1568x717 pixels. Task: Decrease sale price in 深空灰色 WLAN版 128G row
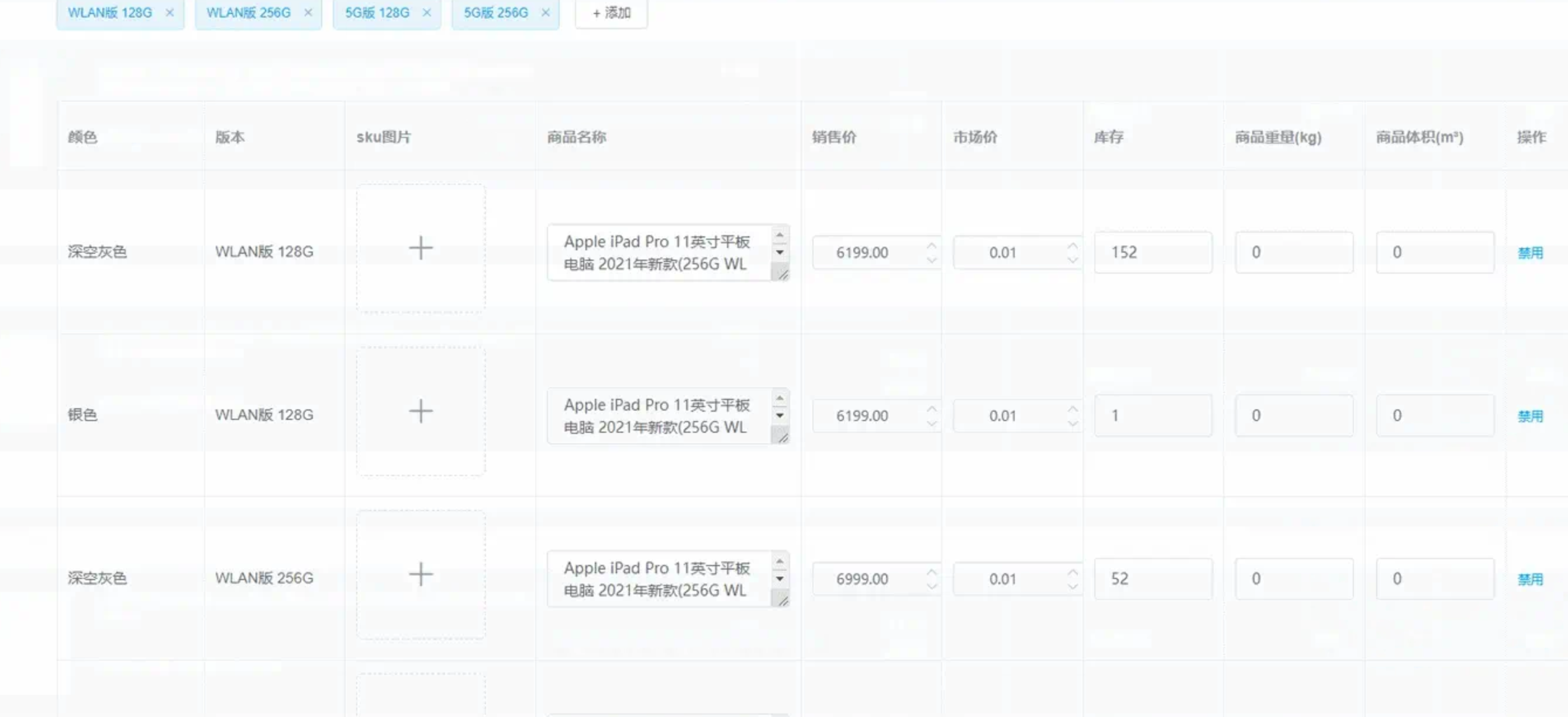coord(932,260)
